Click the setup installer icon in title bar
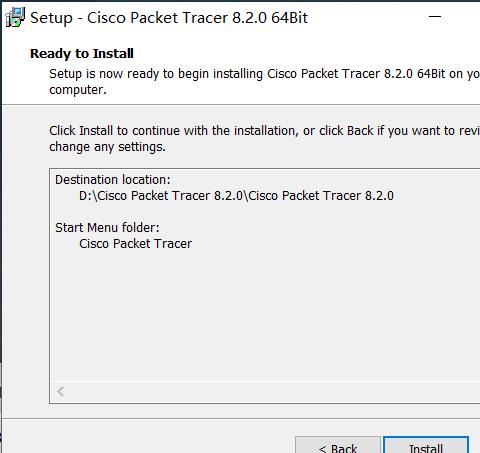 pos(15,17)
